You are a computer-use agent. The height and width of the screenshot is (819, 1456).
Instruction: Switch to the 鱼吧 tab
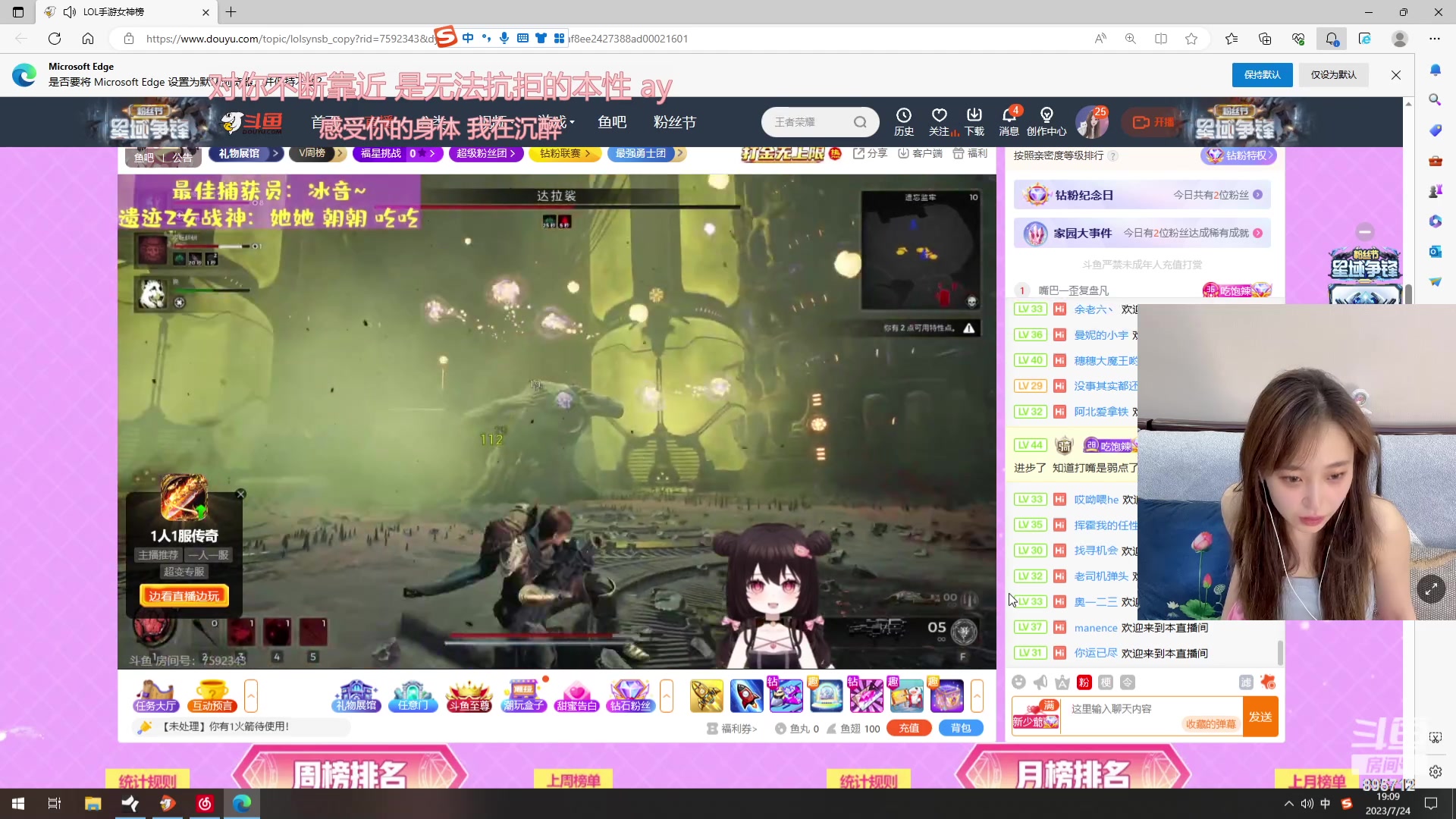[x=612, y=122]
